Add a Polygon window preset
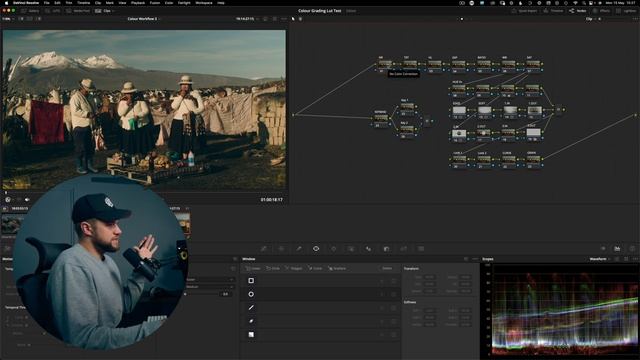The width and height of the screenshot is (640, 360). coord(294,269)
